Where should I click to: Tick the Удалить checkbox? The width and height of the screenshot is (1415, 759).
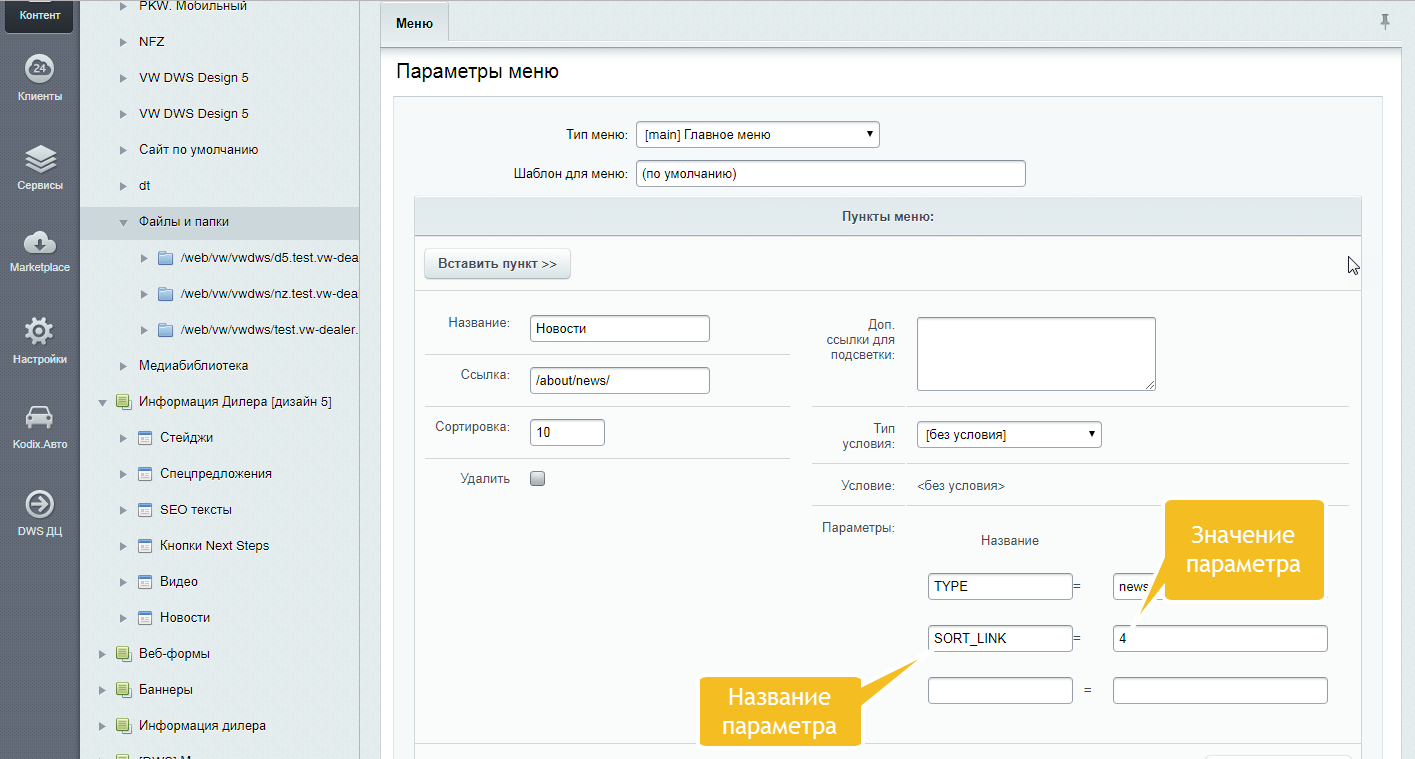pyautogui.click(x=537, y=479)
